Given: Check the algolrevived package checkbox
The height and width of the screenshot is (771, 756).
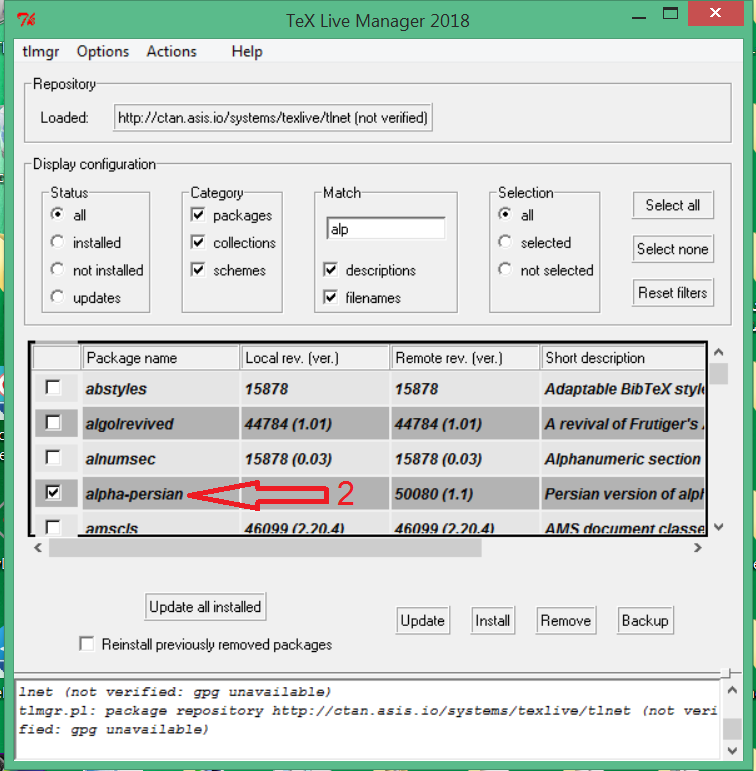Looking at the screenshot, I should (x=53, y=422).
